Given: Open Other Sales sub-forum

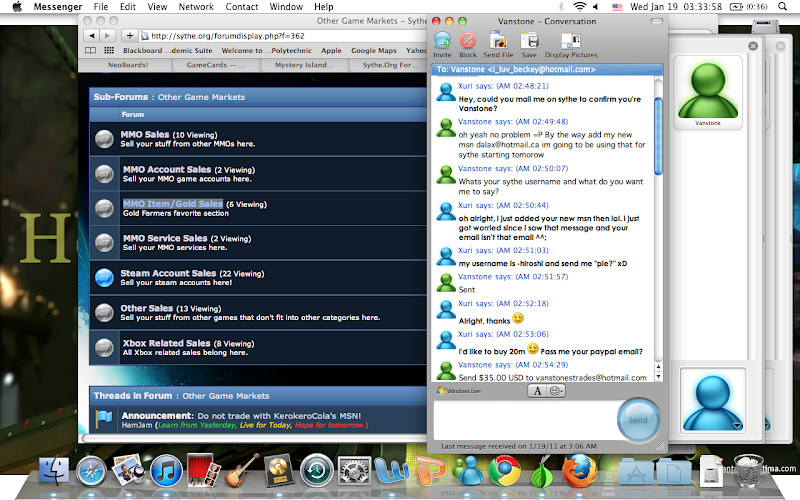Looking at the screenshot, I should click(146, 308).
